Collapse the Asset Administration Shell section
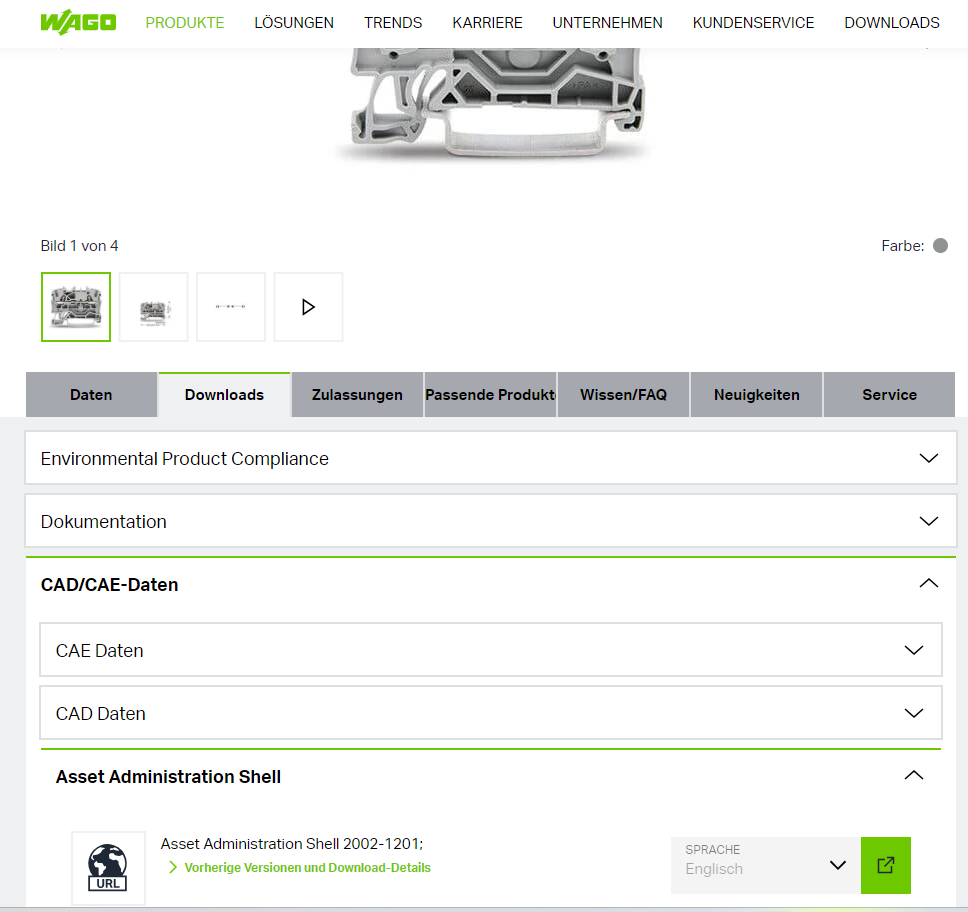The height and width of the screenshot is (912, 968). [x=913, y=775]
